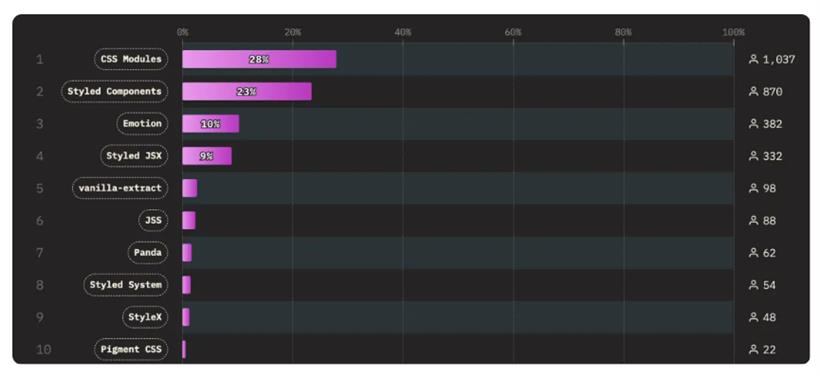Click the 23% Styled Components bar

click(247, 92)
